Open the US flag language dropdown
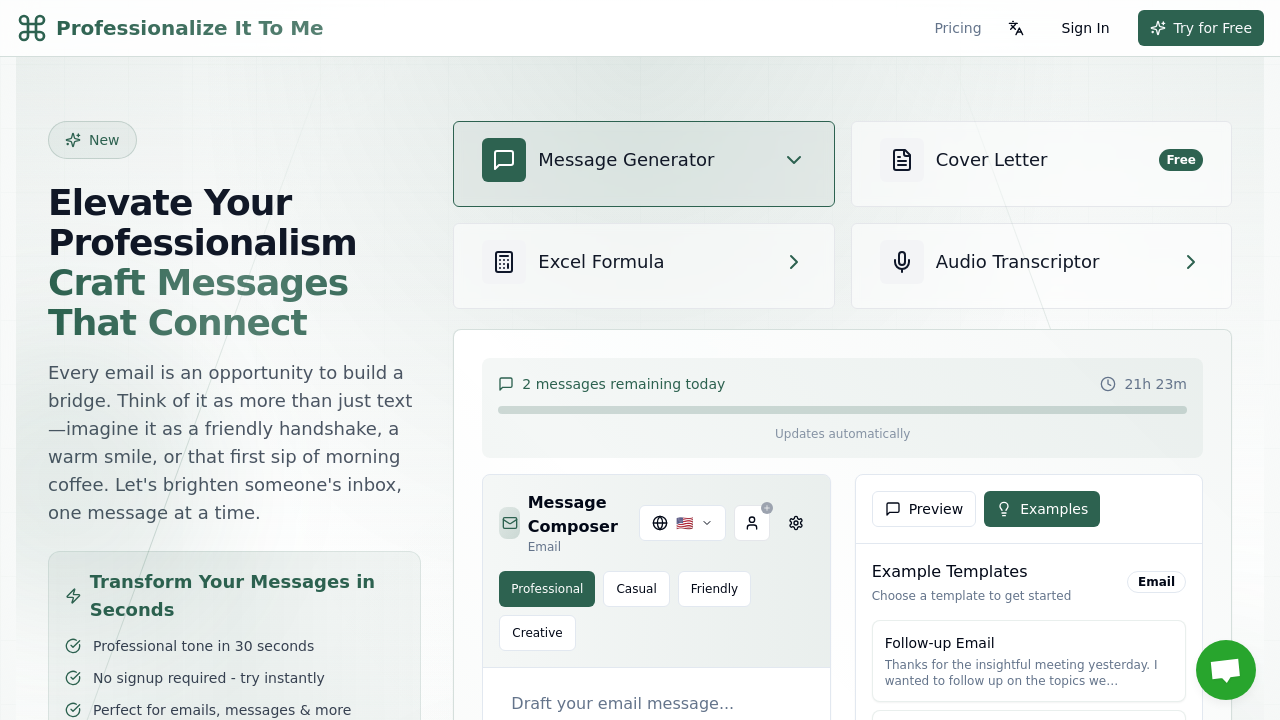The height and width of the screenshot is (720, 1280). (683, 523)
